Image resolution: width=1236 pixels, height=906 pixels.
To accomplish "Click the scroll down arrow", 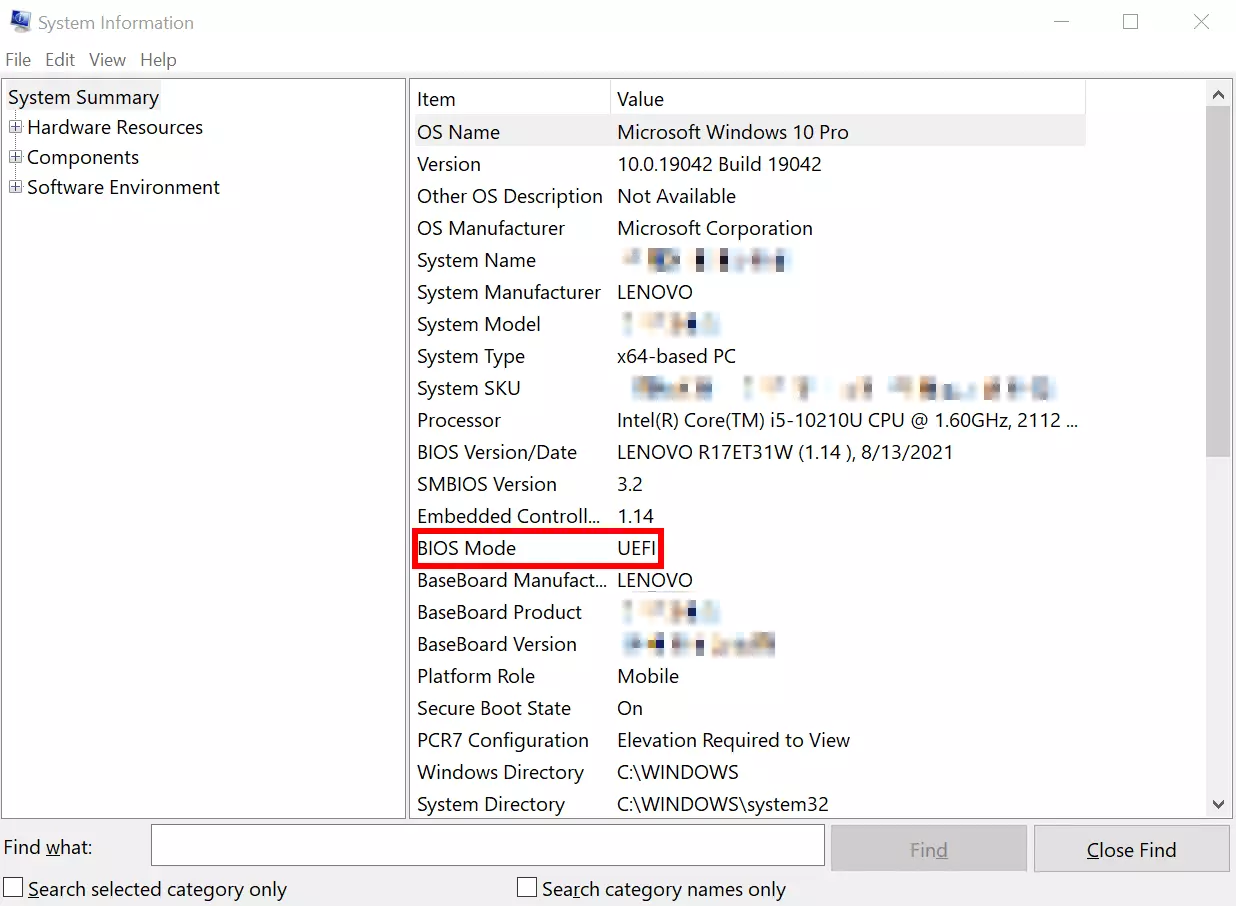I will click(1218, 804).
